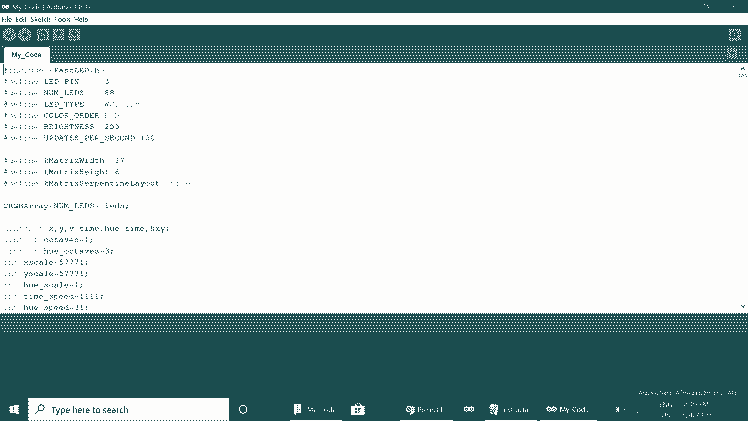The image size is (748, 421).
Task: Click the editor scrollbar up arrow
Action: pyautogui.click(x=743, y=69)
